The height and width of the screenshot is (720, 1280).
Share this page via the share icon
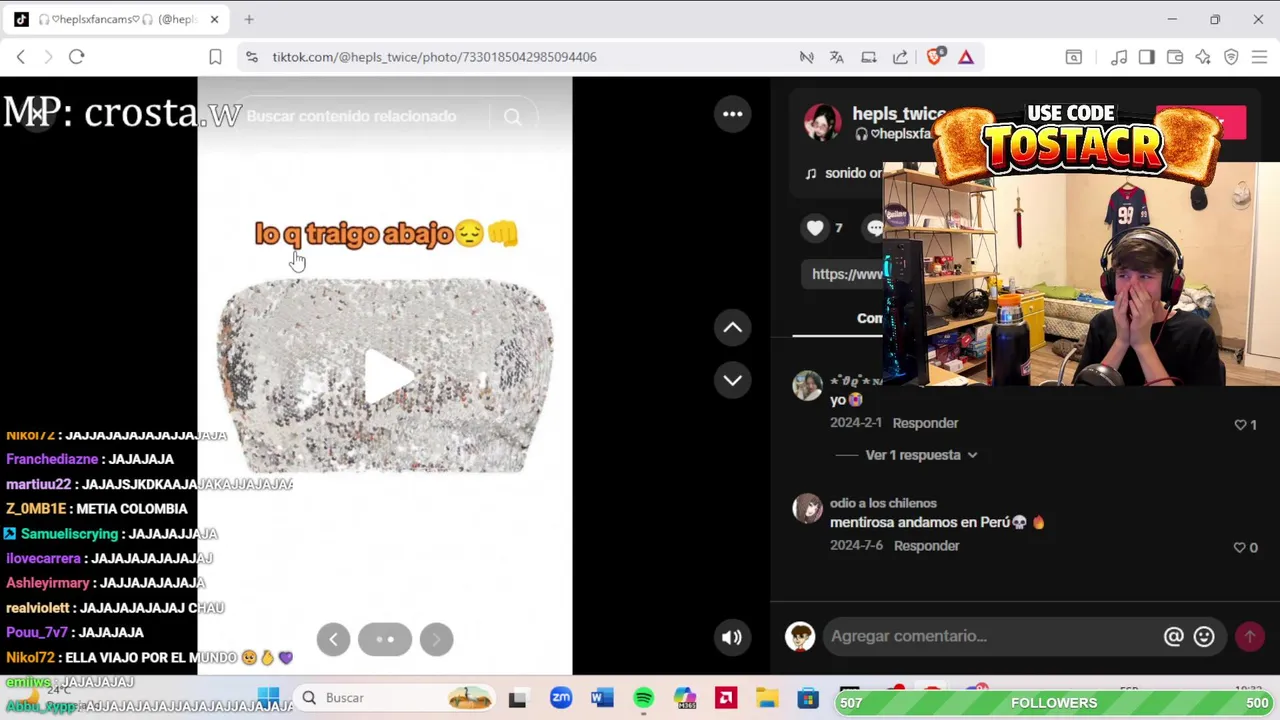pos(900,57)
